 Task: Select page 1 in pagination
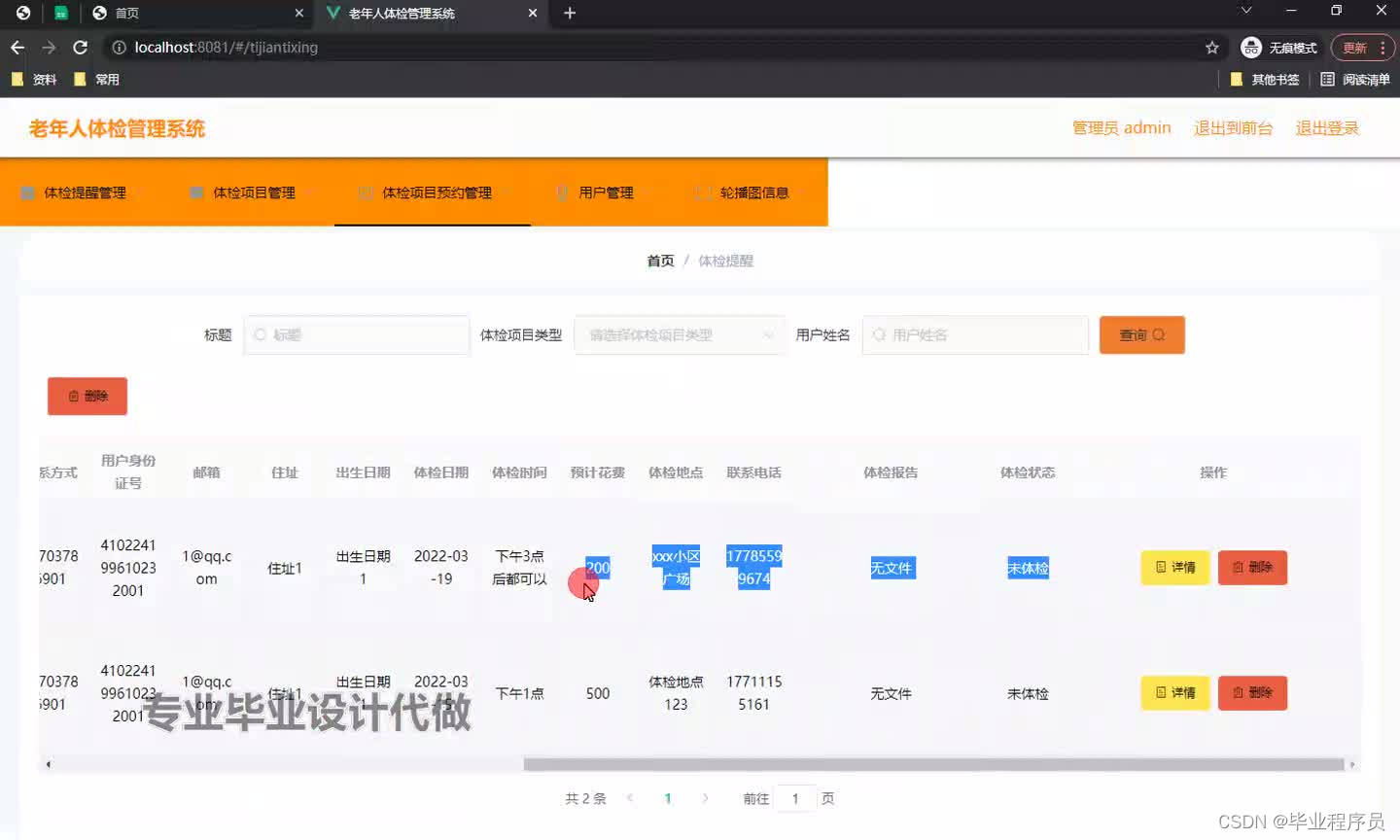668,798
